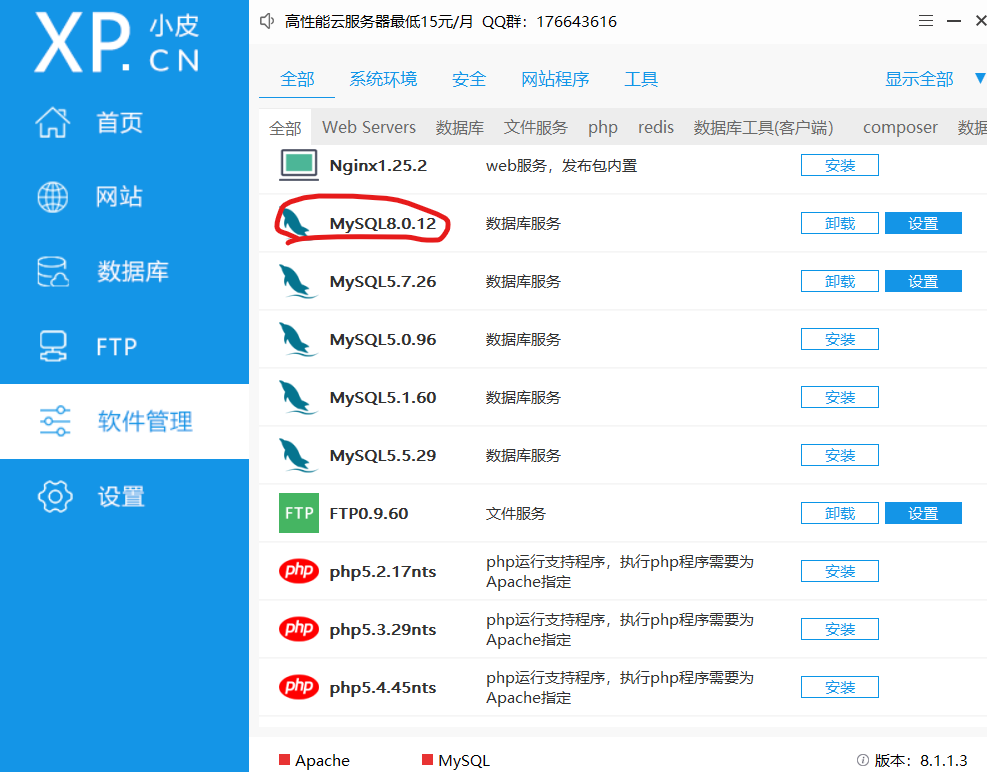Switch to the 安全 tab

(469, 79)
